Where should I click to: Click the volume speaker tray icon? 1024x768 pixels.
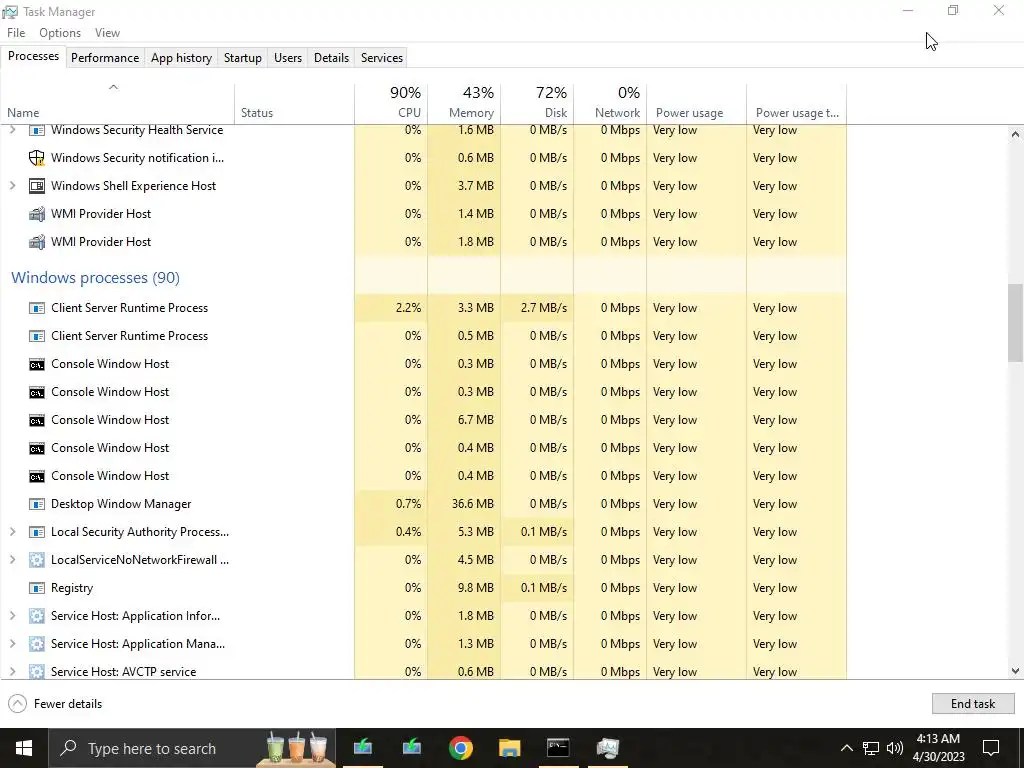point(895,748)
